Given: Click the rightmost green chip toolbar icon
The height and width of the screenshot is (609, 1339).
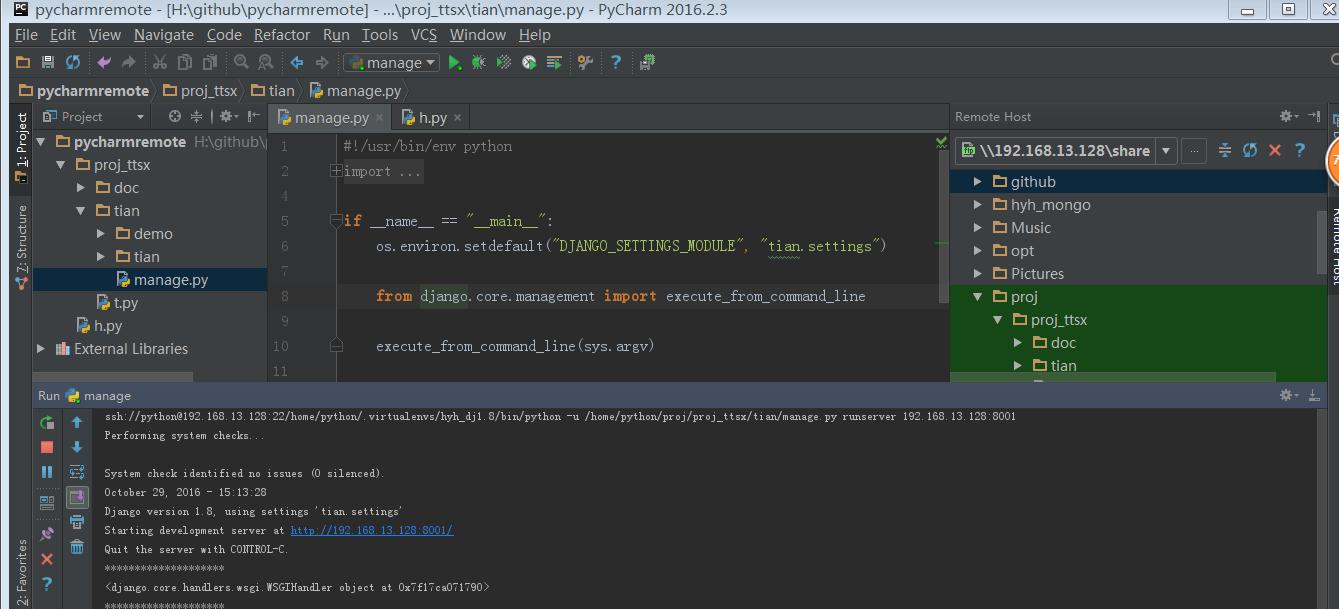Looking at the screenshot, I should click(x=648, y=62).
